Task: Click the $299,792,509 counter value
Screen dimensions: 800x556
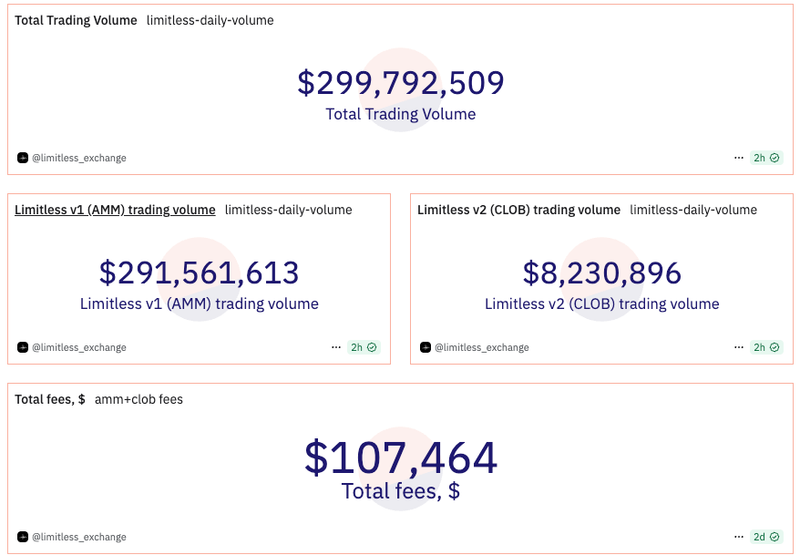Action: tap(400, 82)
